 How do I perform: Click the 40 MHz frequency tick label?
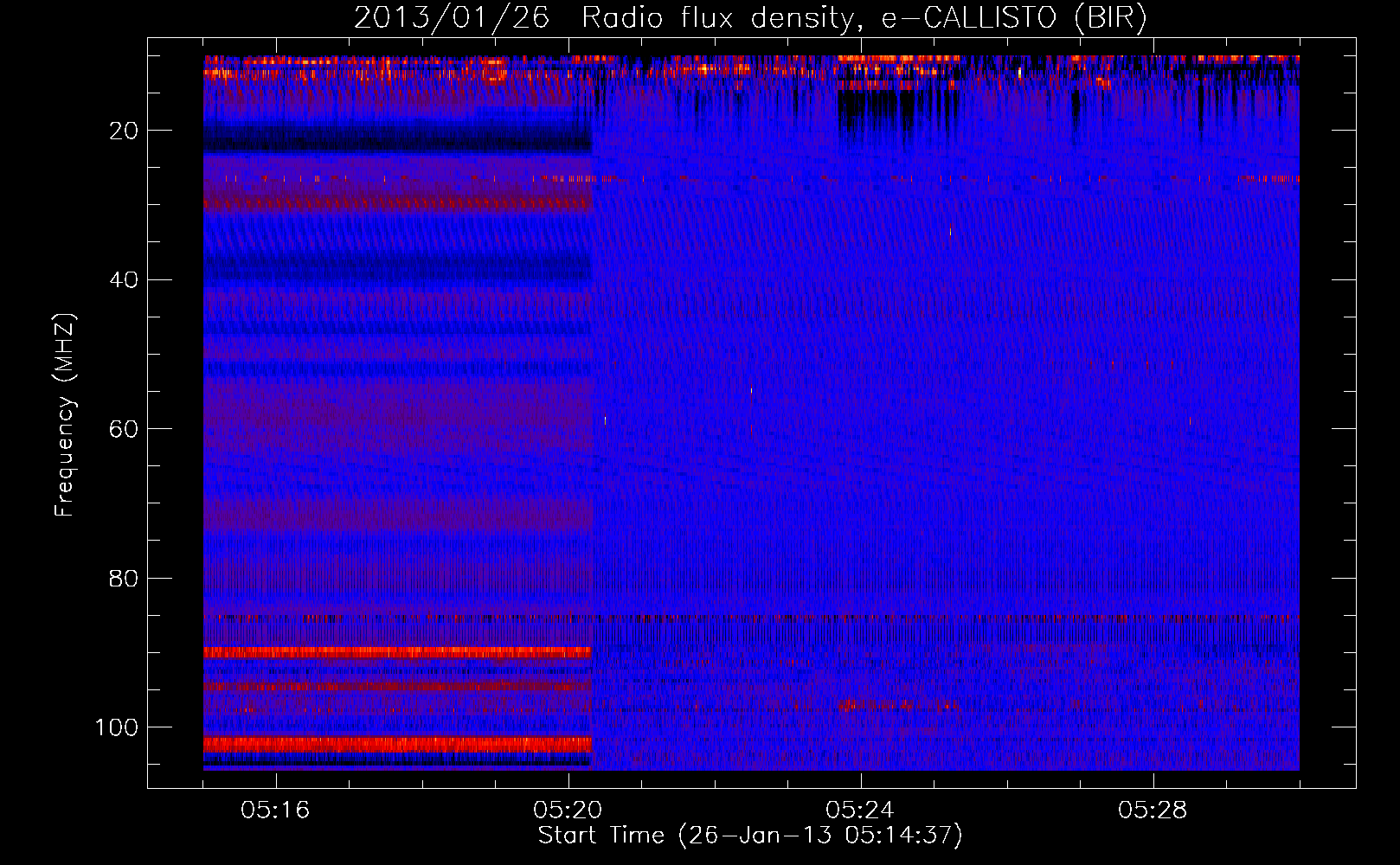tap(124, 280)
